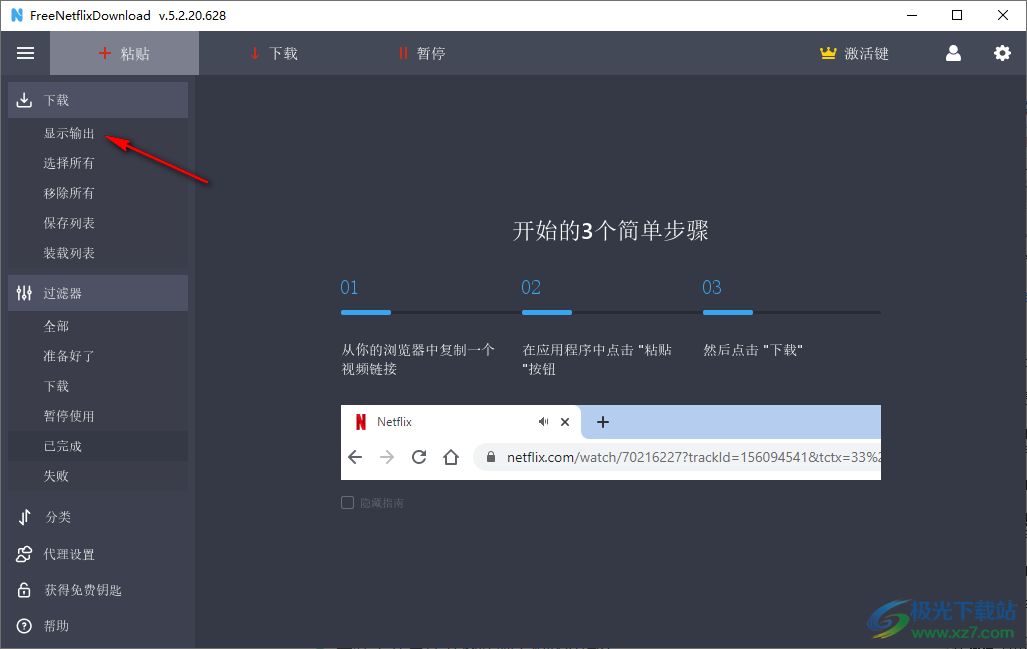
Task: Open 代理设置 proxy settings
Action: point(69,555)
